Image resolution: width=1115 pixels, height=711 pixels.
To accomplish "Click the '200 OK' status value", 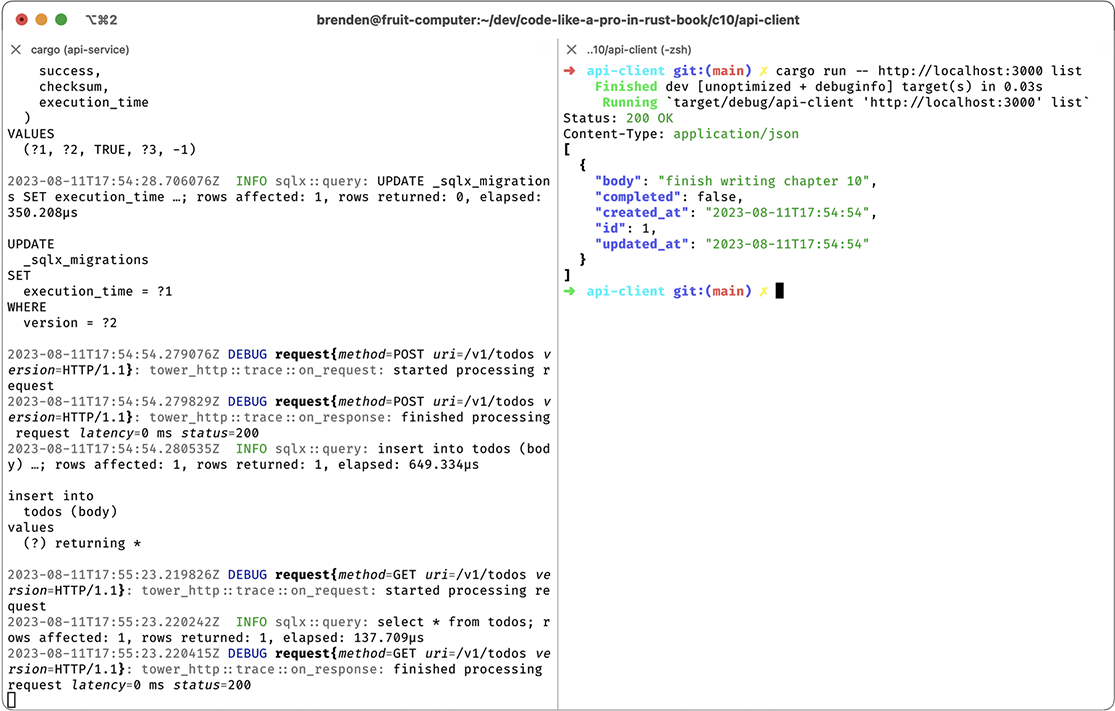I will click(x=649, y=118).
